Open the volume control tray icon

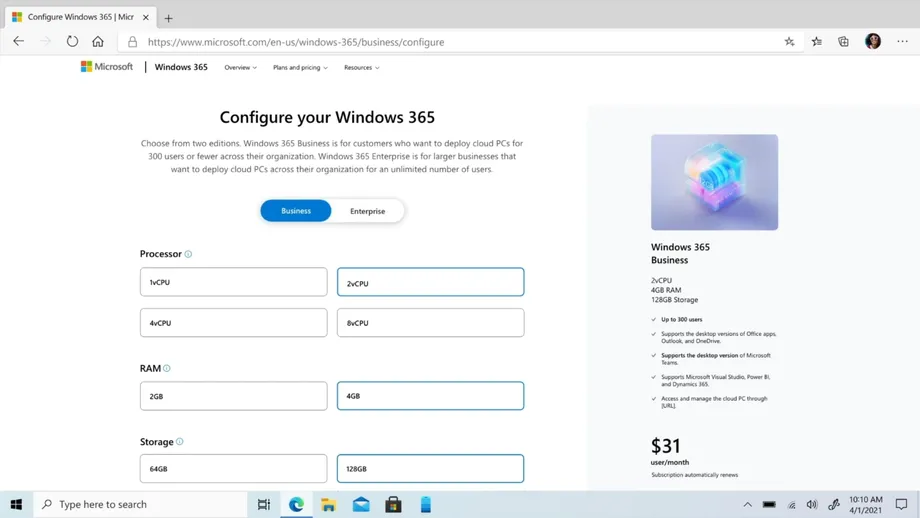(812, 505)
